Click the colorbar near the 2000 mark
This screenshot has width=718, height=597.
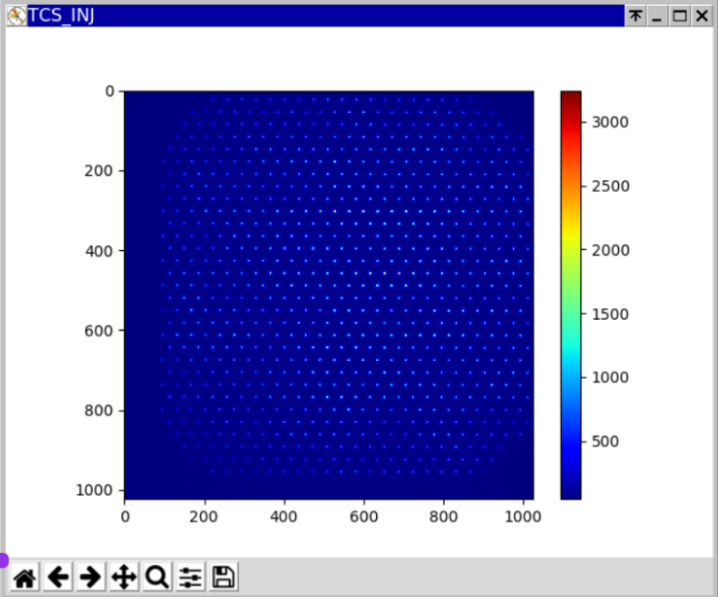[570, 250]
